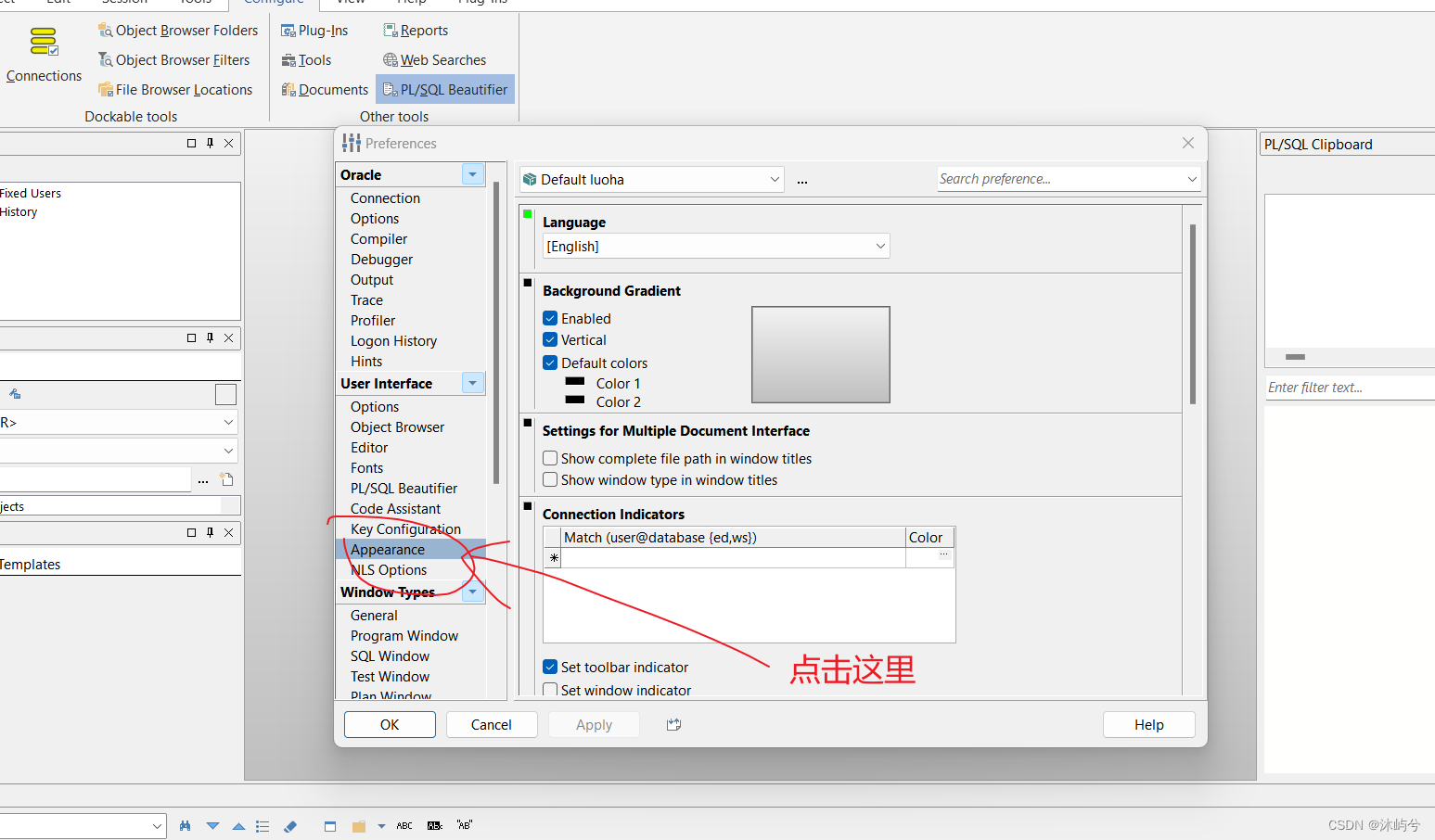The image size is (1435, 840).
Task: Expand the Window Types category dropdown
Action: click(472, 592)
